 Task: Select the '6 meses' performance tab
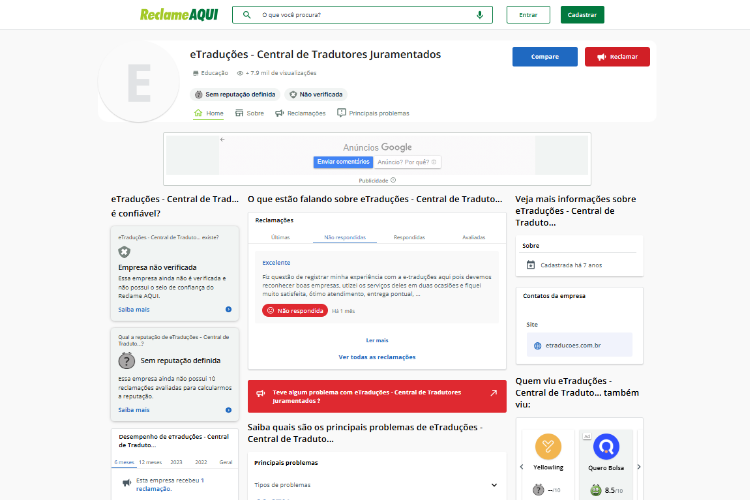click(124, 462)
